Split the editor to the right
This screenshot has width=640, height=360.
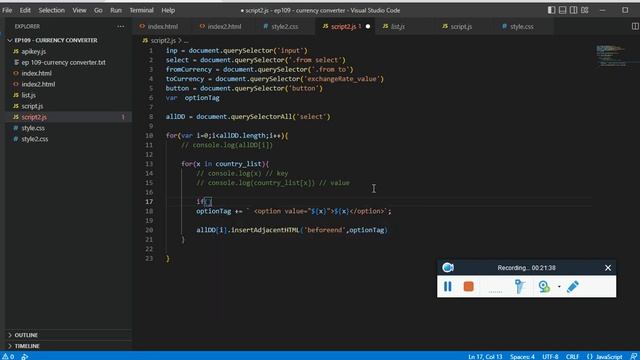click(635, 26)
